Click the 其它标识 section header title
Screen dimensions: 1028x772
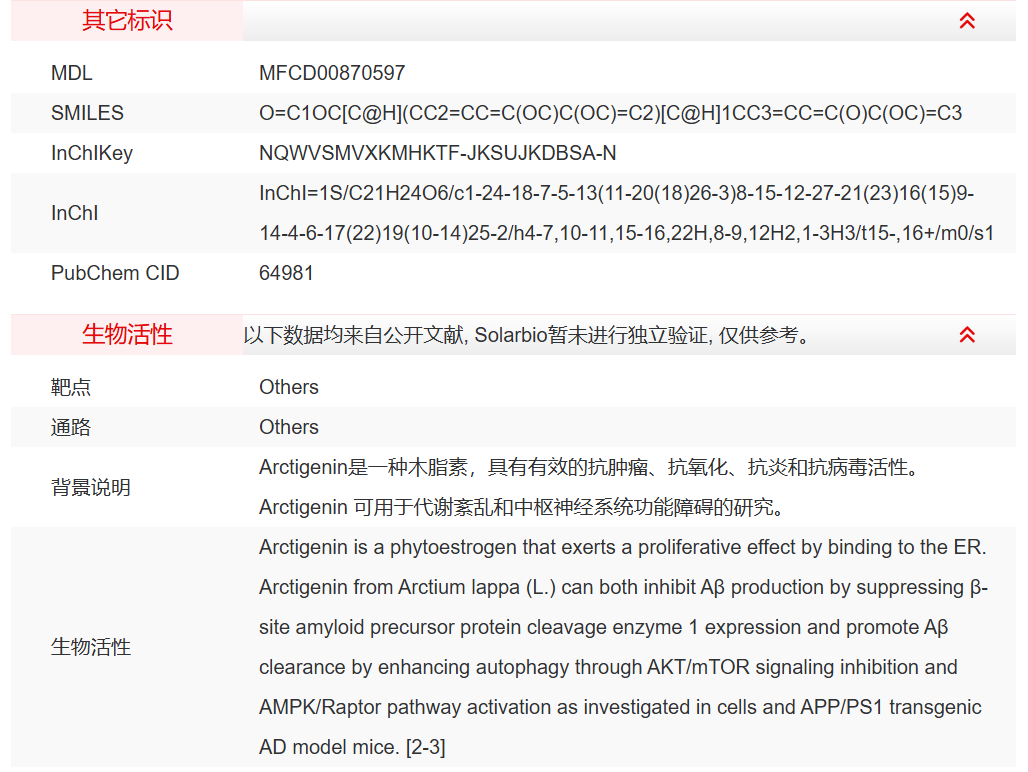point(127,21)
